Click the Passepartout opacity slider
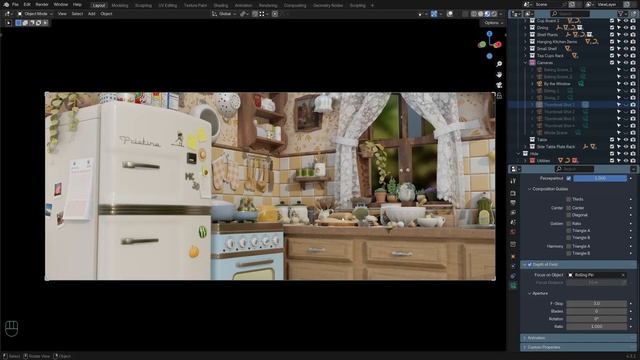This screenshot has width=640, height=360. (x=600, y=178)
